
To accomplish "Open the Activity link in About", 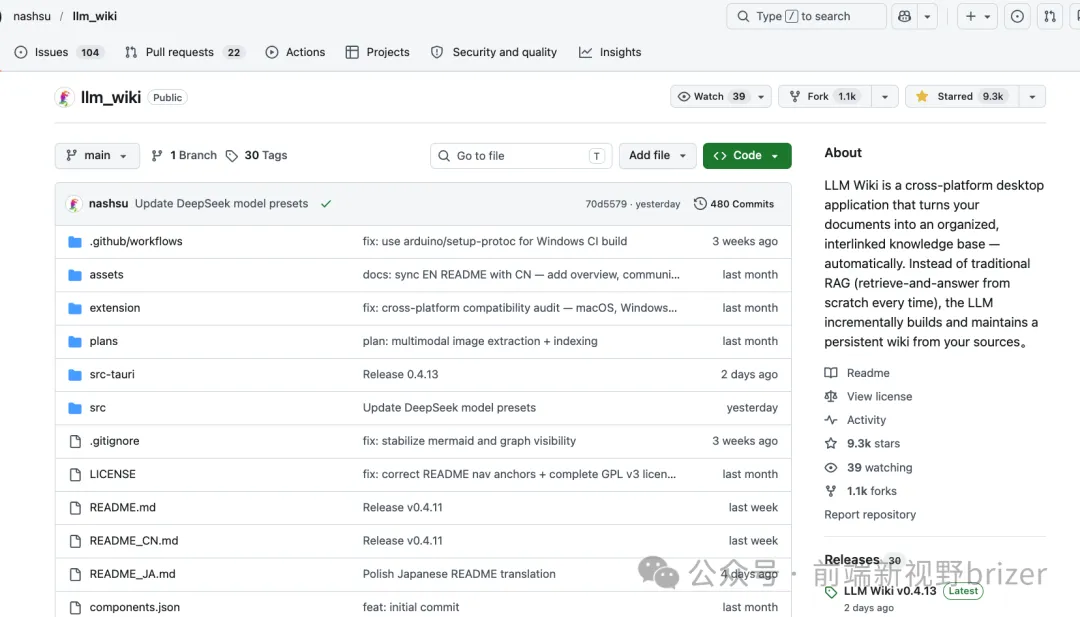I will point(855,420).
